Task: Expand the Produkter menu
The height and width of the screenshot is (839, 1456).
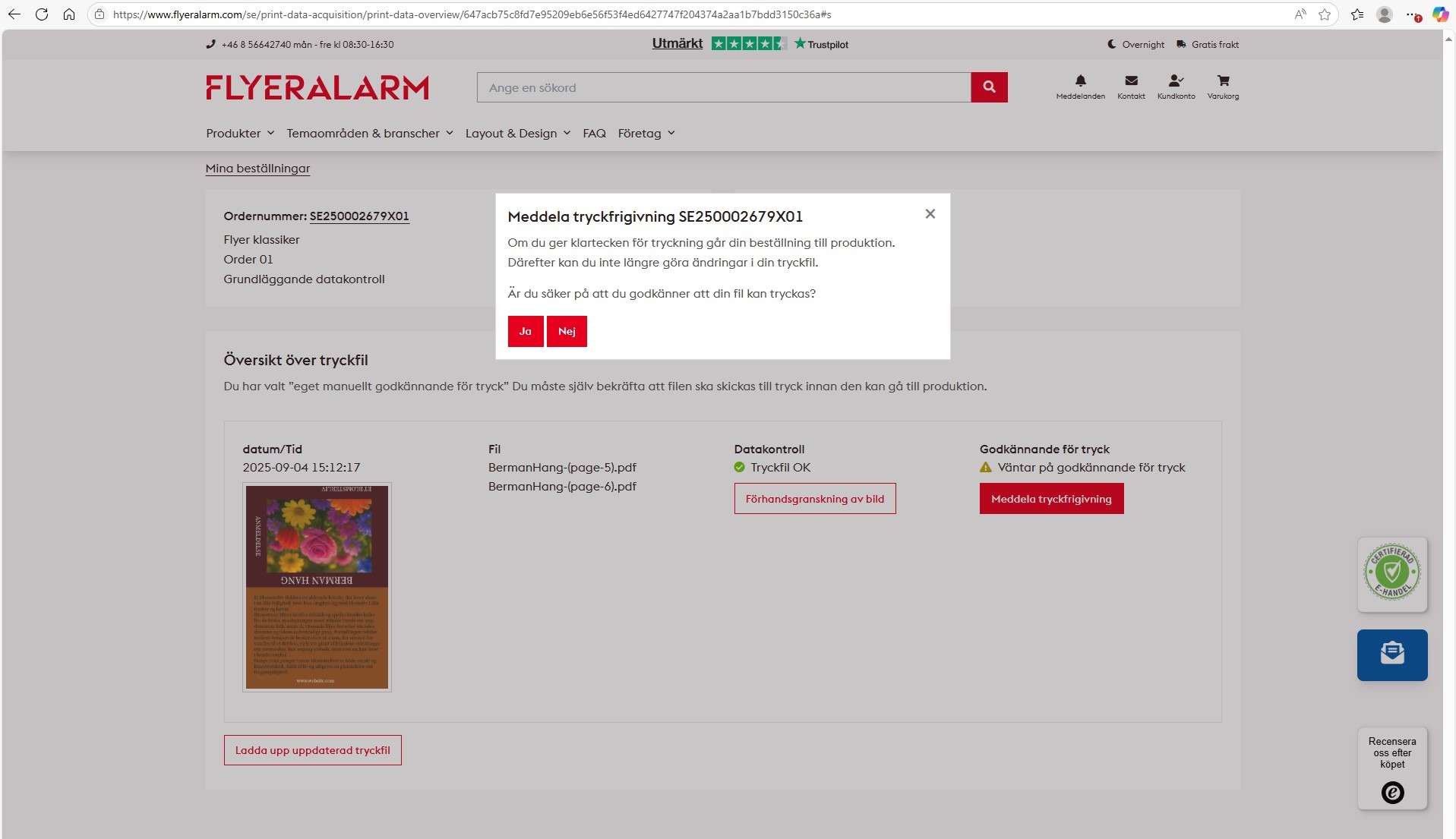Action: click(x=240, y=134)
